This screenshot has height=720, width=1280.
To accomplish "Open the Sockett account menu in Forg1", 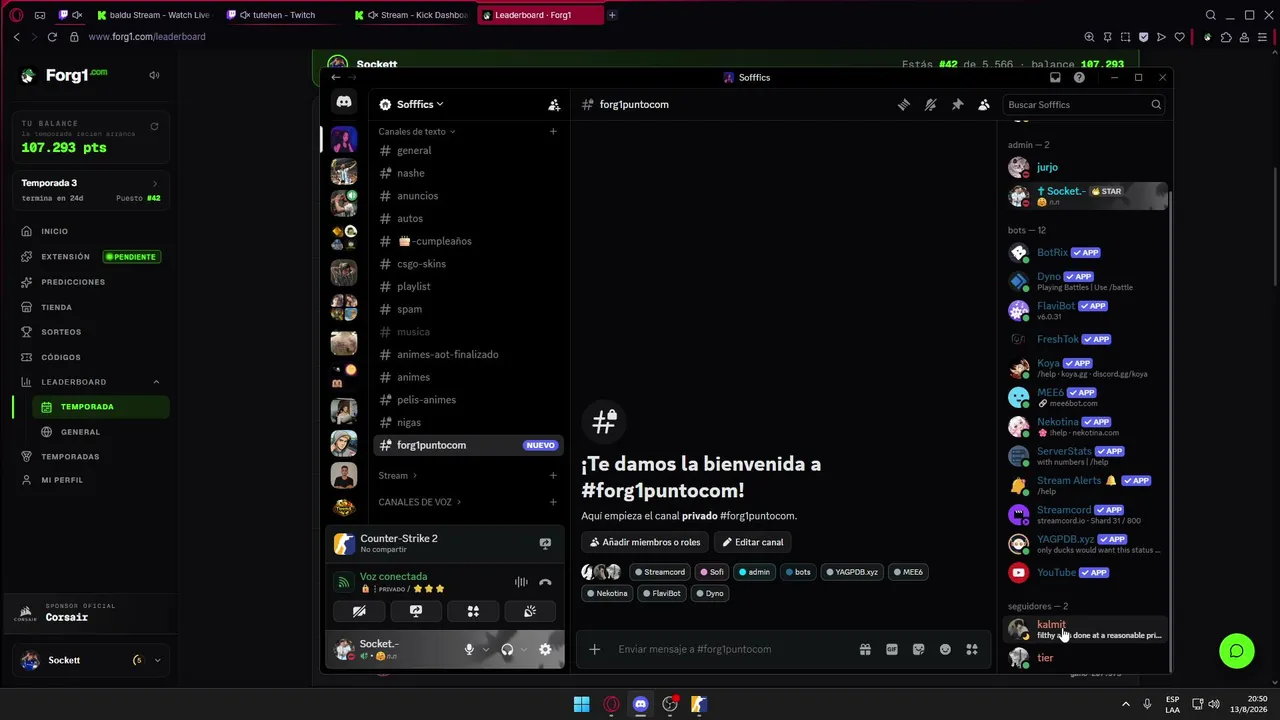I will (91, 660).
